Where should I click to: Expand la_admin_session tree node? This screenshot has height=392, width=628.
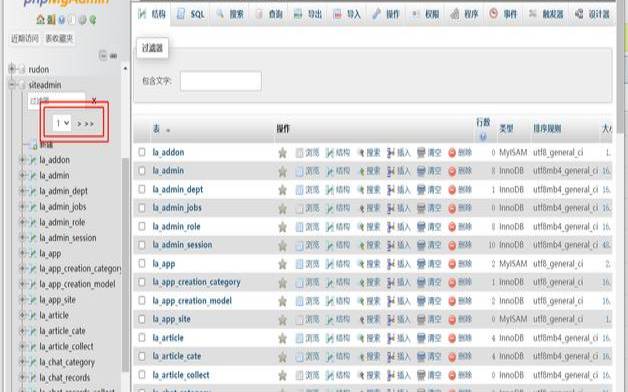point(22,237)
